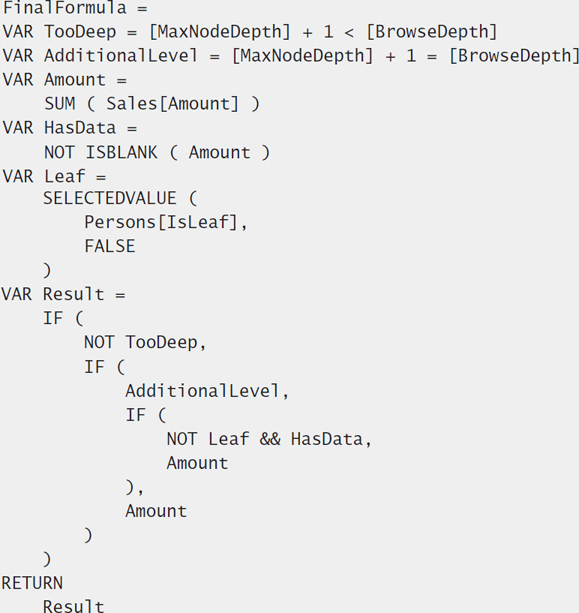579x613 pixels.
Task: Click the NOT TooDeep condition
Action: pos(141,342)
